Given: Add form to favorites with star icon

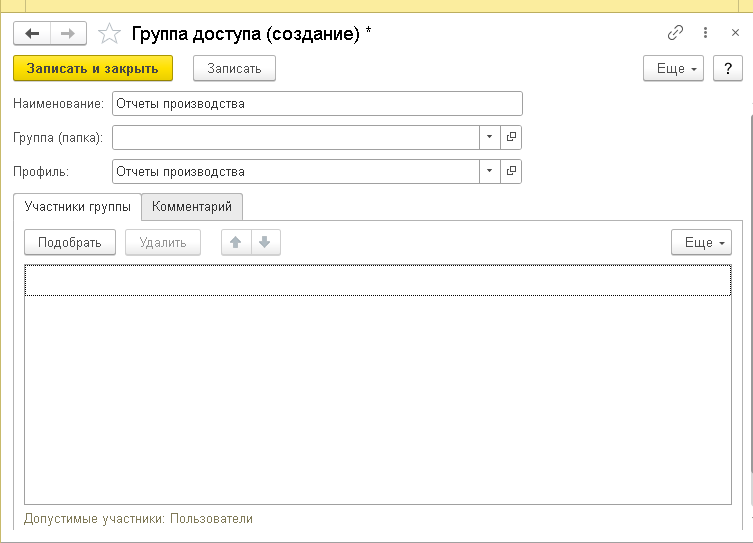Looking at the screenshot, I should [x=109, y=34].
